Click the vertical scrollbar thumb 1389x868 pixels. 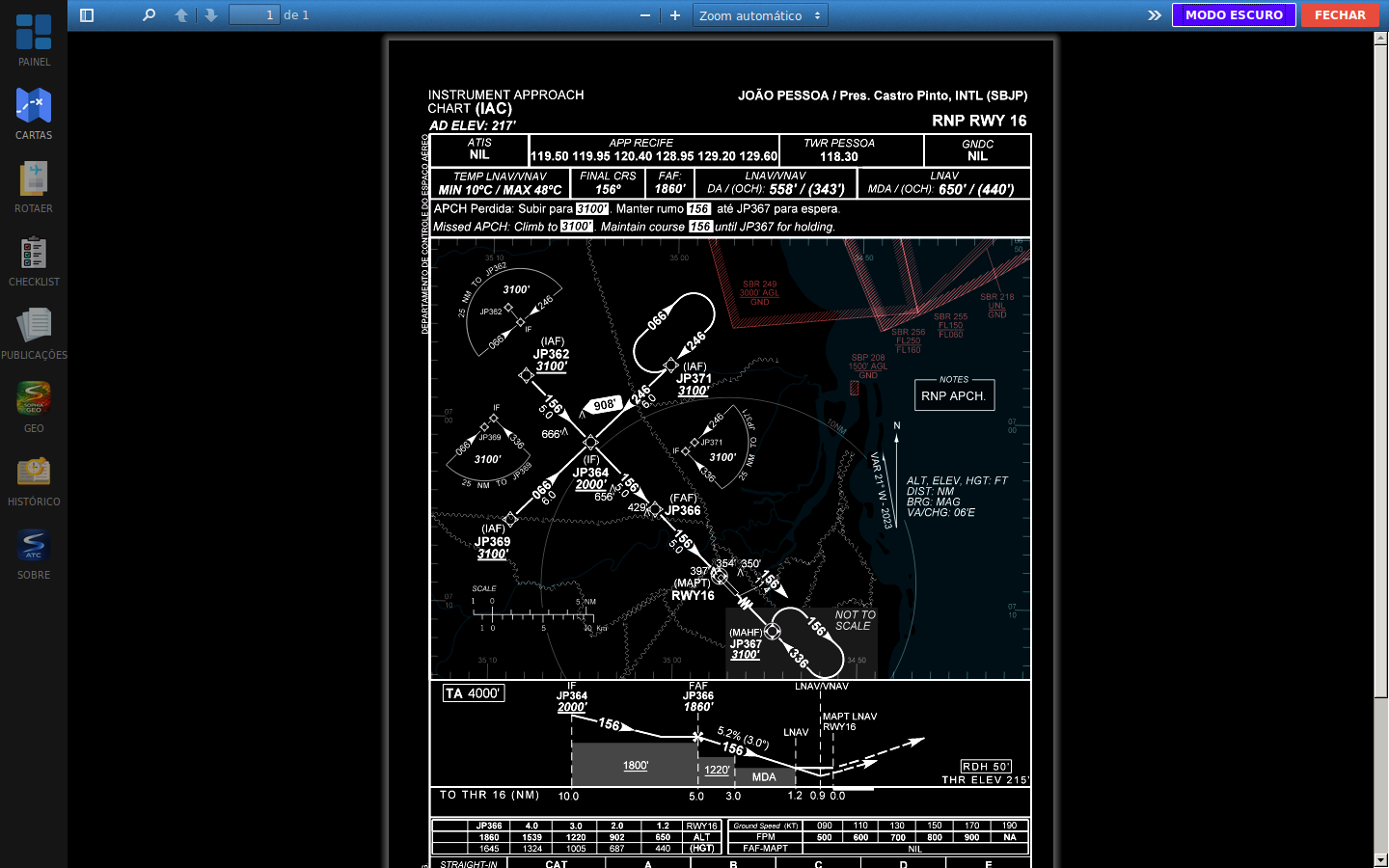(x=1381, y=371)
